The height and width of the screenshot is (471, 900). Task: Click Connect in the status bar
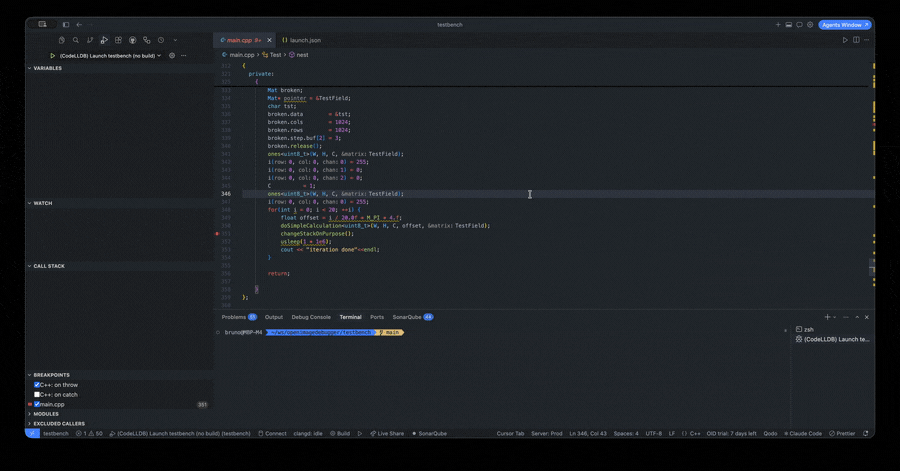click(272, 434)
